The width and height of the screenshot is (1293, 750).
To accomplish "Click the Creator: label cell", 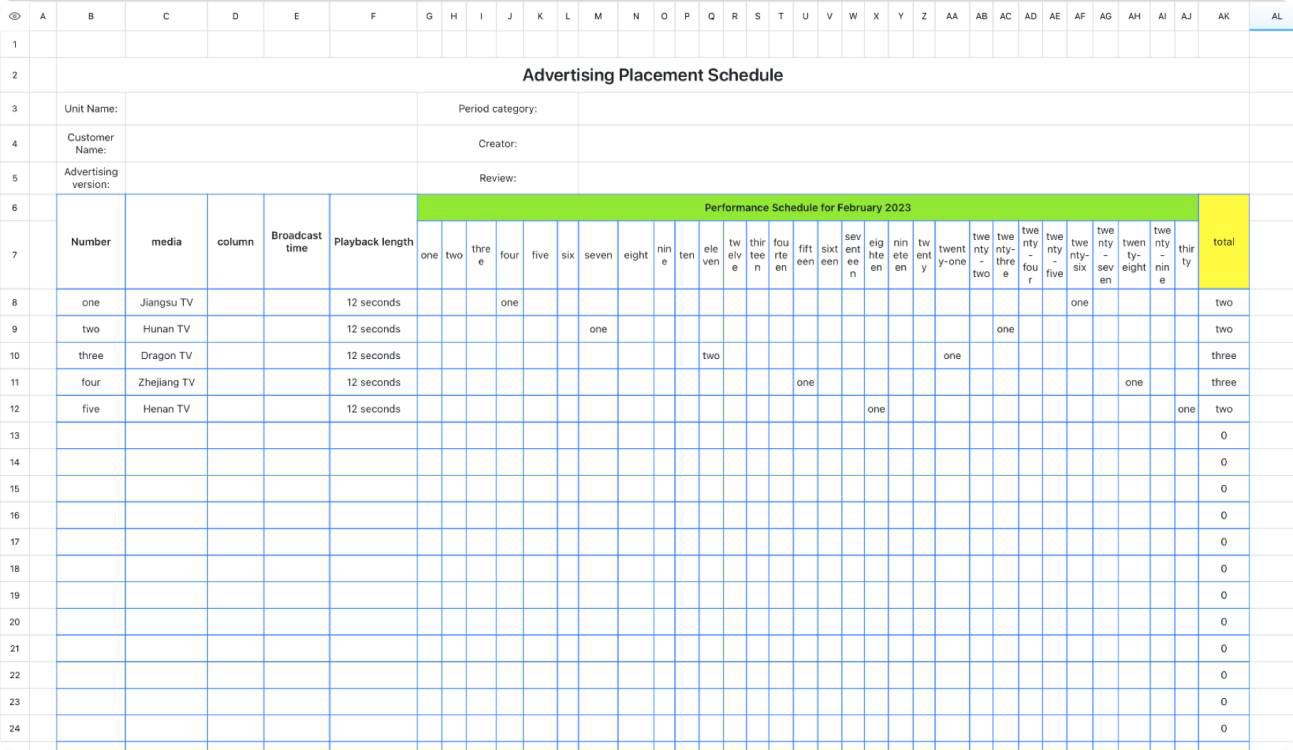I will (498, 143).
